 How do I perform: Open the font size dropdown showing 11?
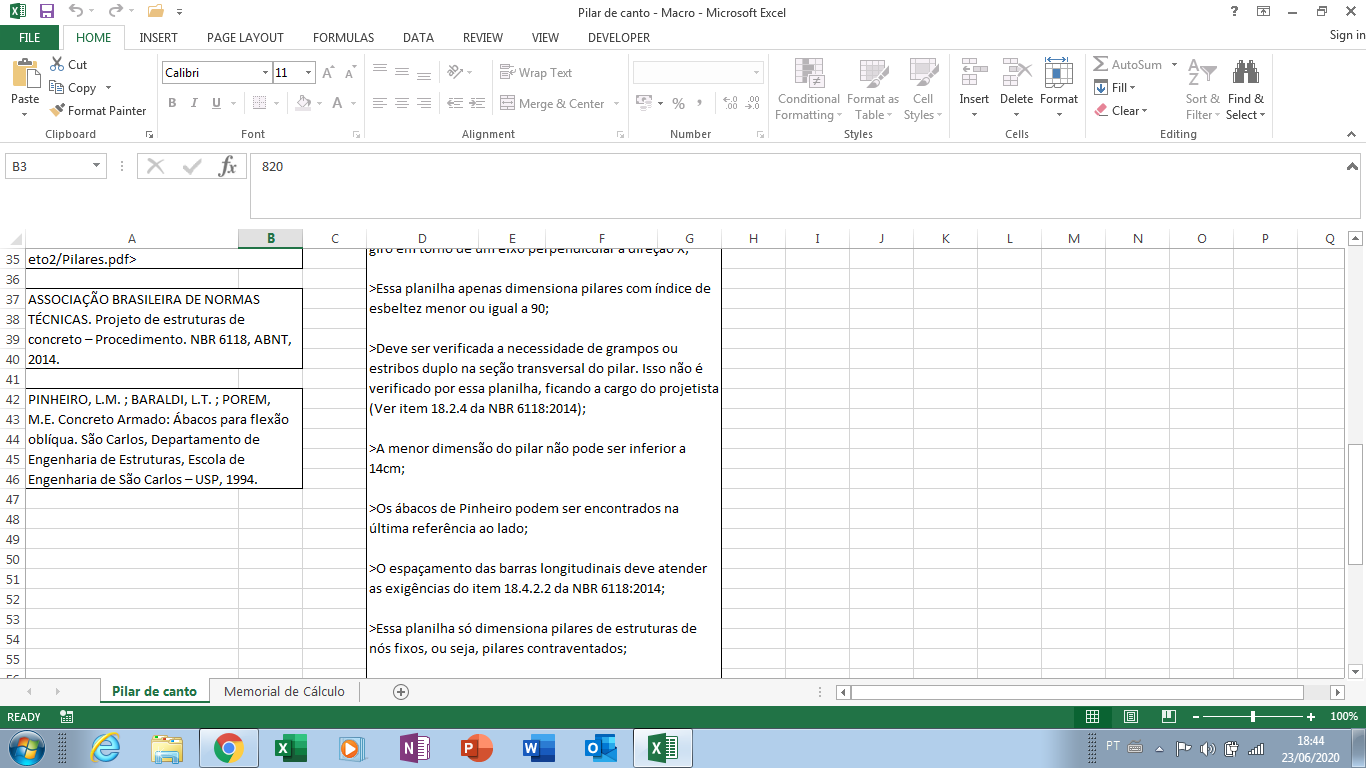click(x=309, y=73)
